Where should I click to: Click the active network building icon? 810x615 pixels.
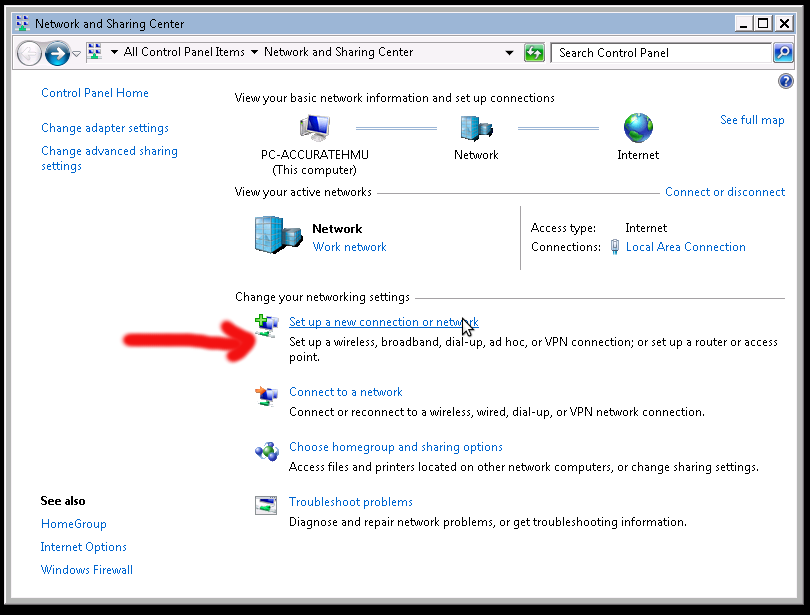tap(278, 235)
